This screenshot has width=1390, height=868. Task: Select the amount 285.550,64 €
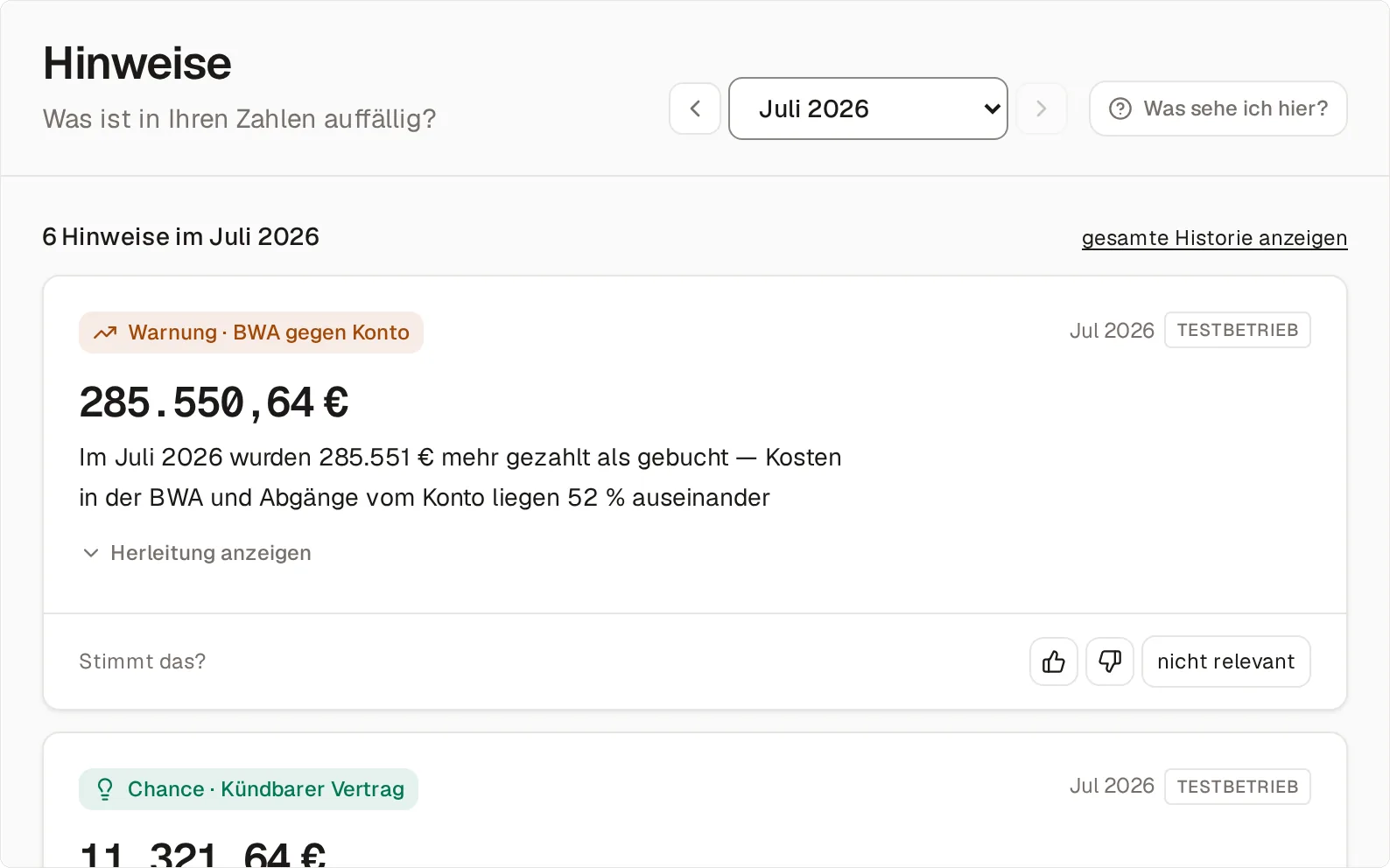(214, 403)
